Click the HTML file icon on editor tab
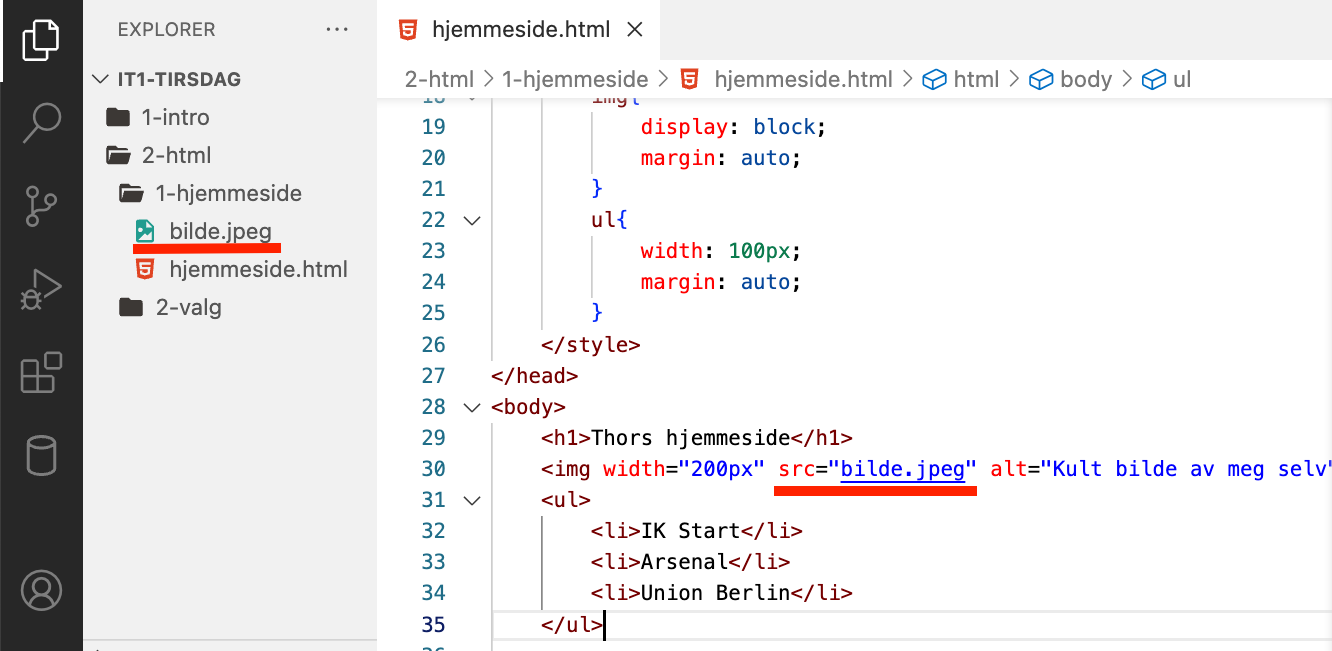The height and width of the screenshot is (651, 1332). tap(408, 30)
